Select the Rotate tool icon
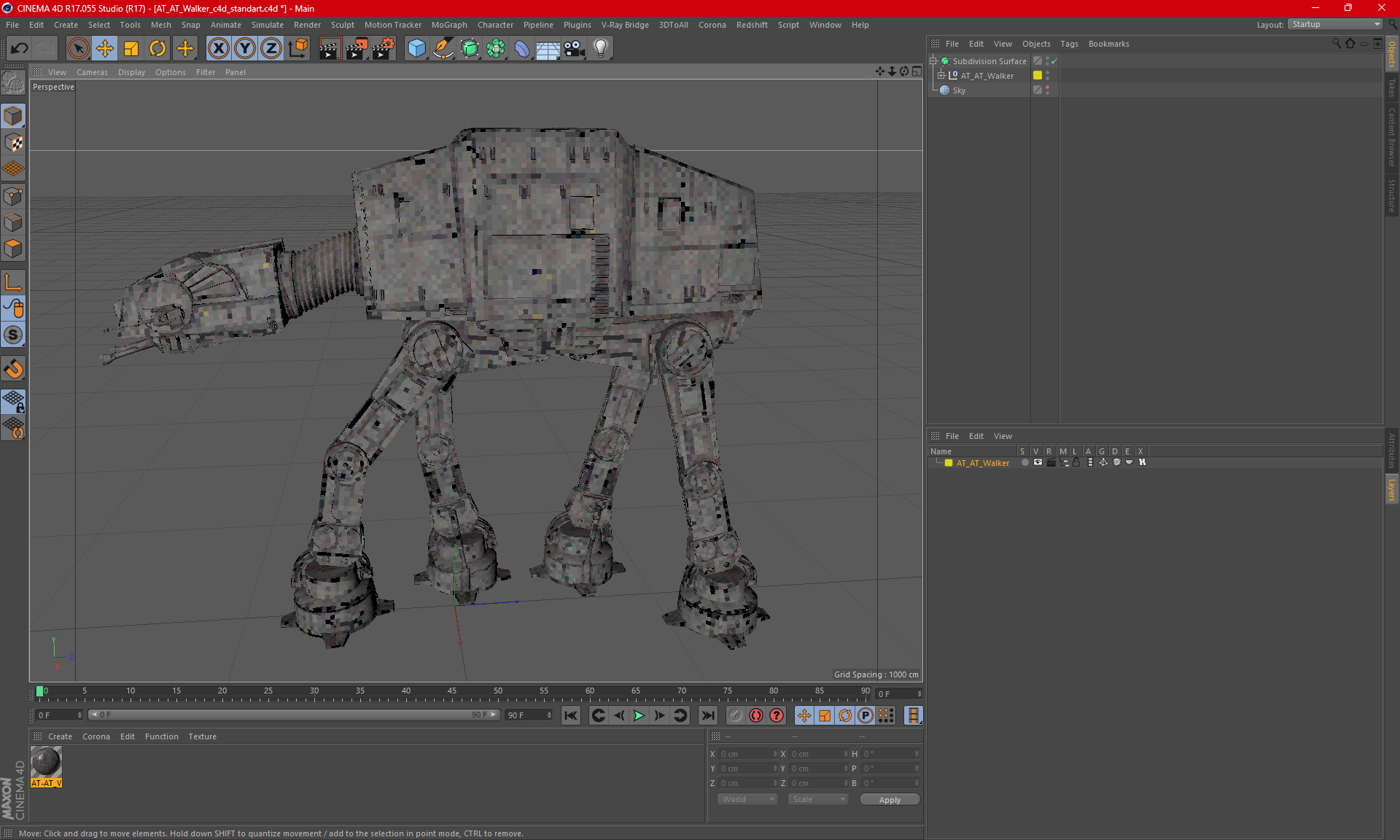1400x840 pixels. click(157, 49)
